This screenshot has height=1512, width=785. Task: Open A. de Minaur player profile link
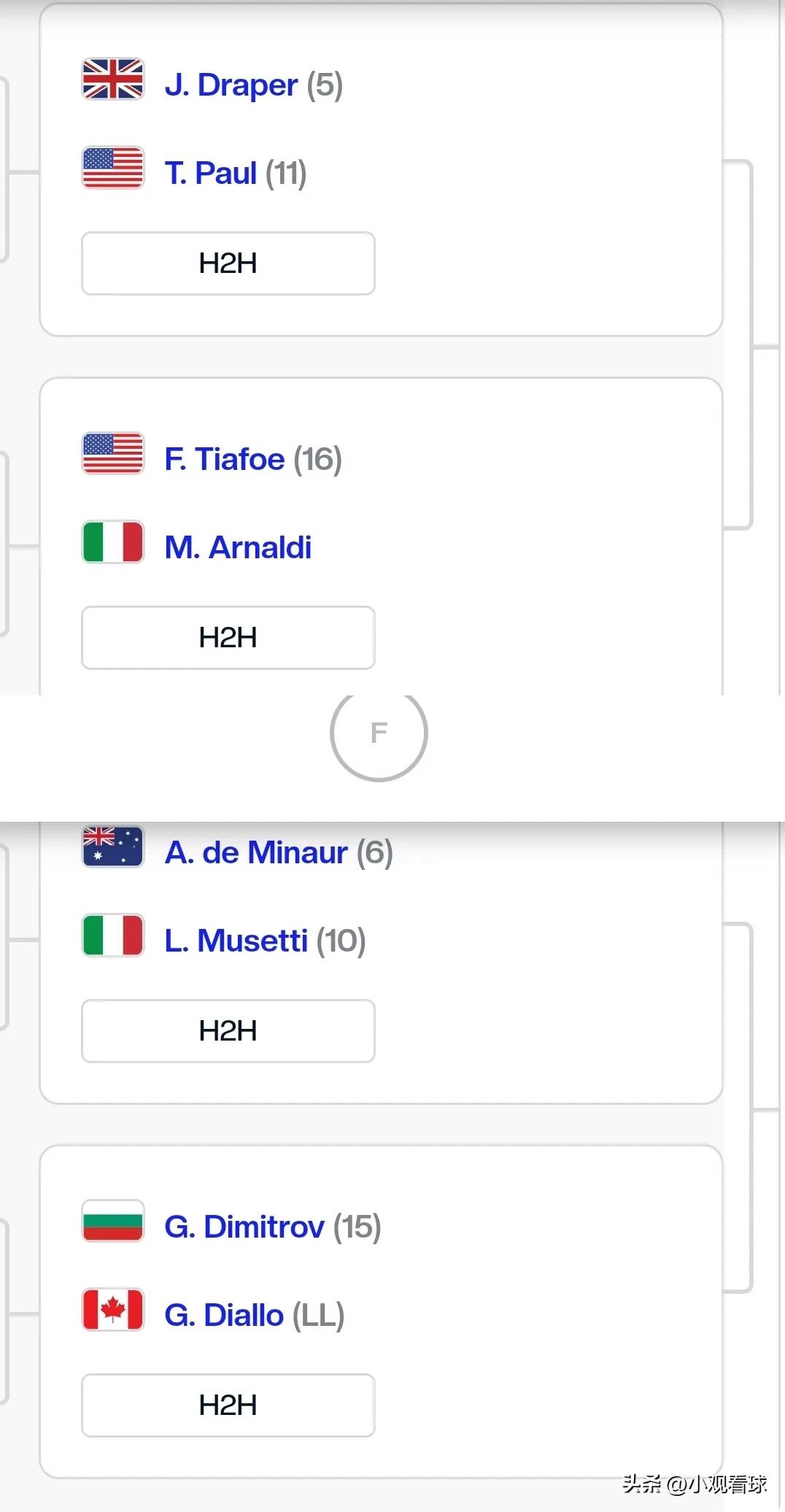coord(255,852)
